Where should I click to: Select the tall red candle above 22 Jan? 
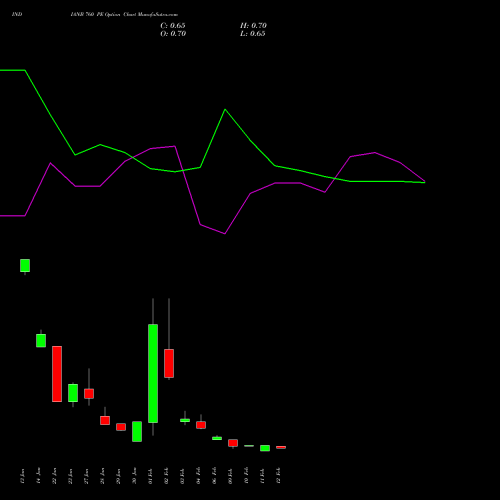(57, 374)
